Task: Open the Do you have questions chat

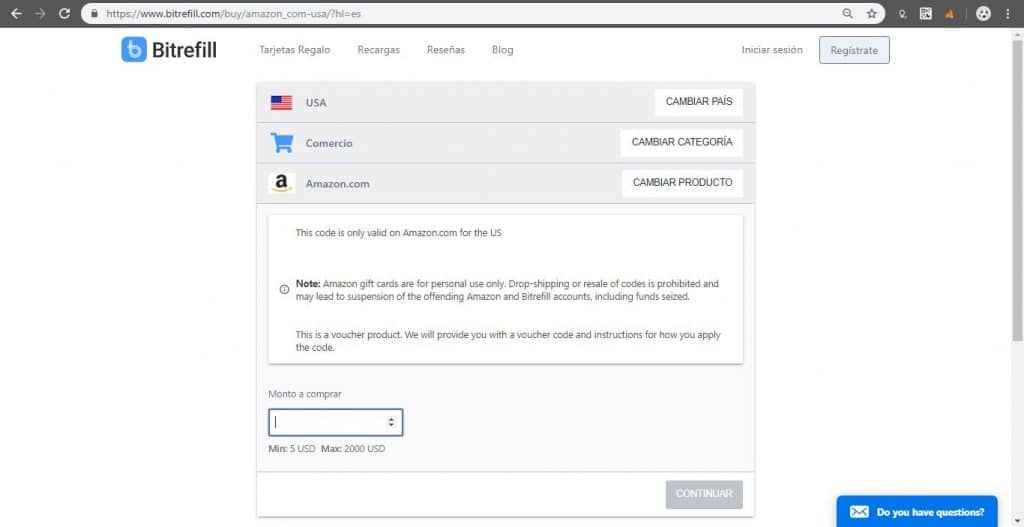Action: pos(917,511)
